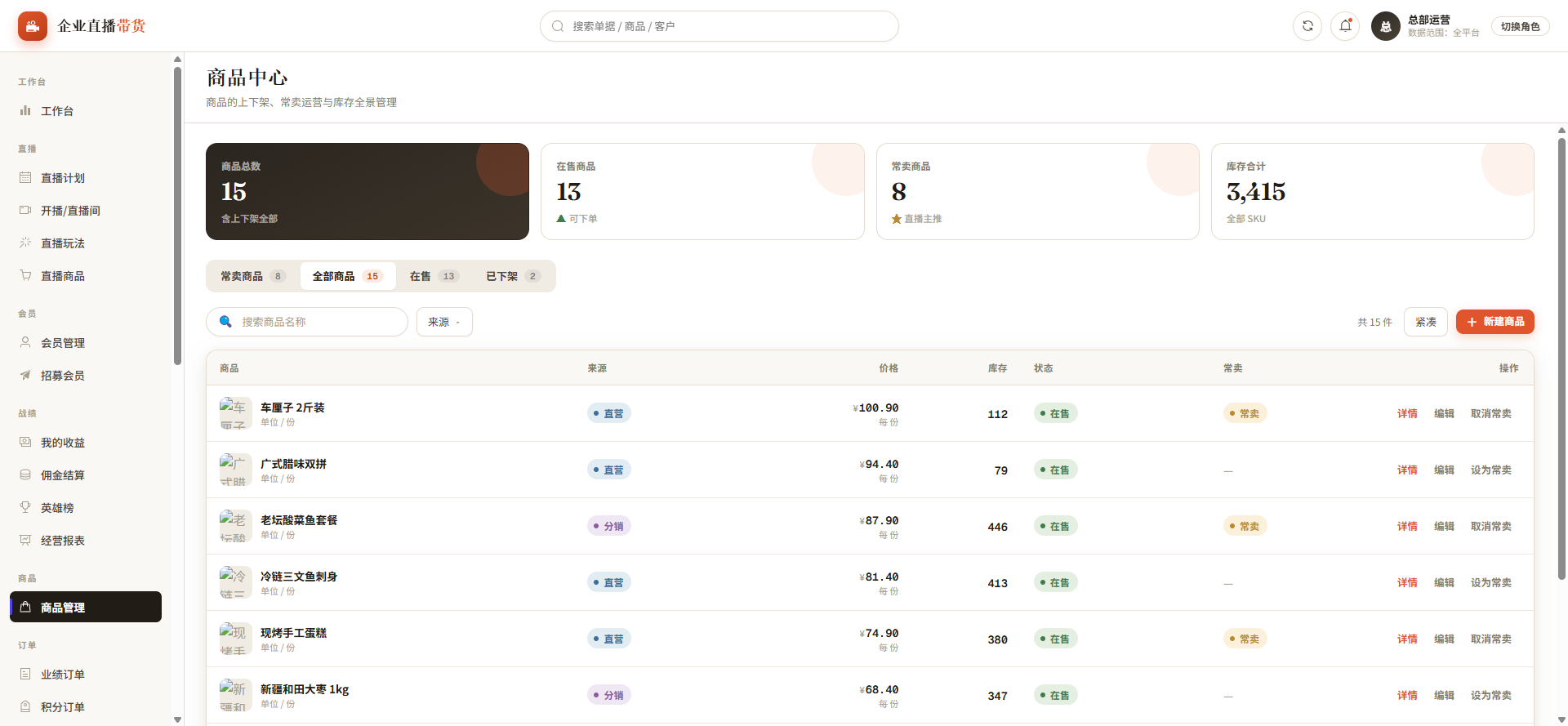Click the magnifier icon in product search

click(x=225, y=322)
